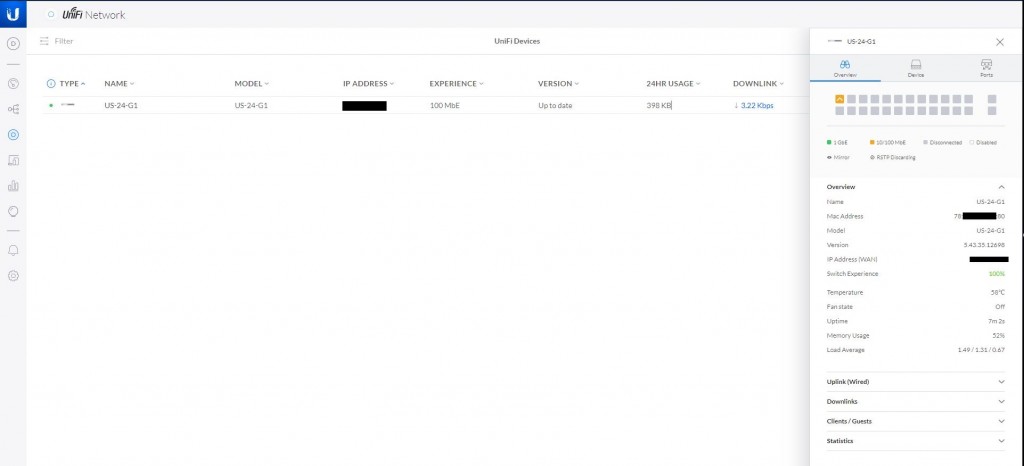Click firmware version 5.43.35.12698
1024x466 pixels.
(x=984, y=245)
